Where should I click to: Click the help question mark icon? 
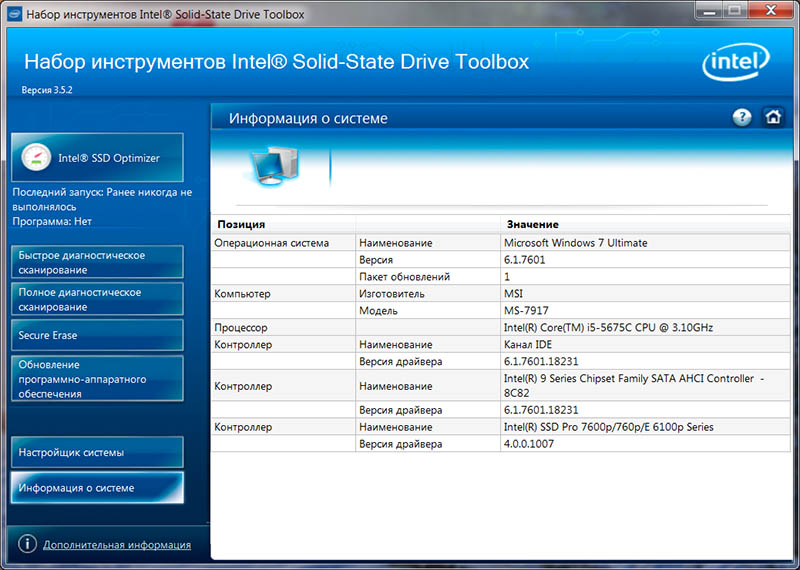point(741,117)
